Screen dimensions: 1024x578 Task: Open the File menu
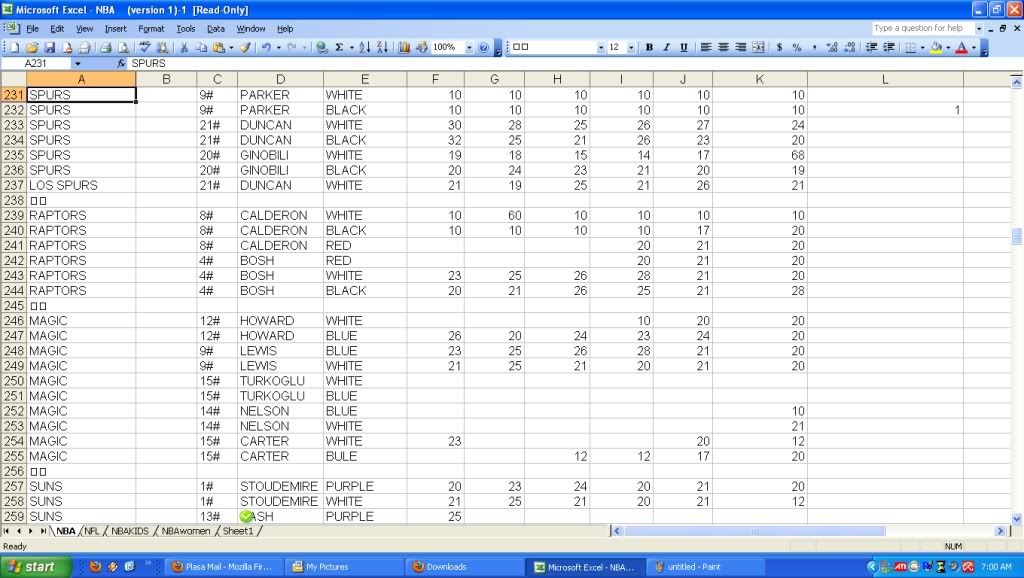coord(33,29)
